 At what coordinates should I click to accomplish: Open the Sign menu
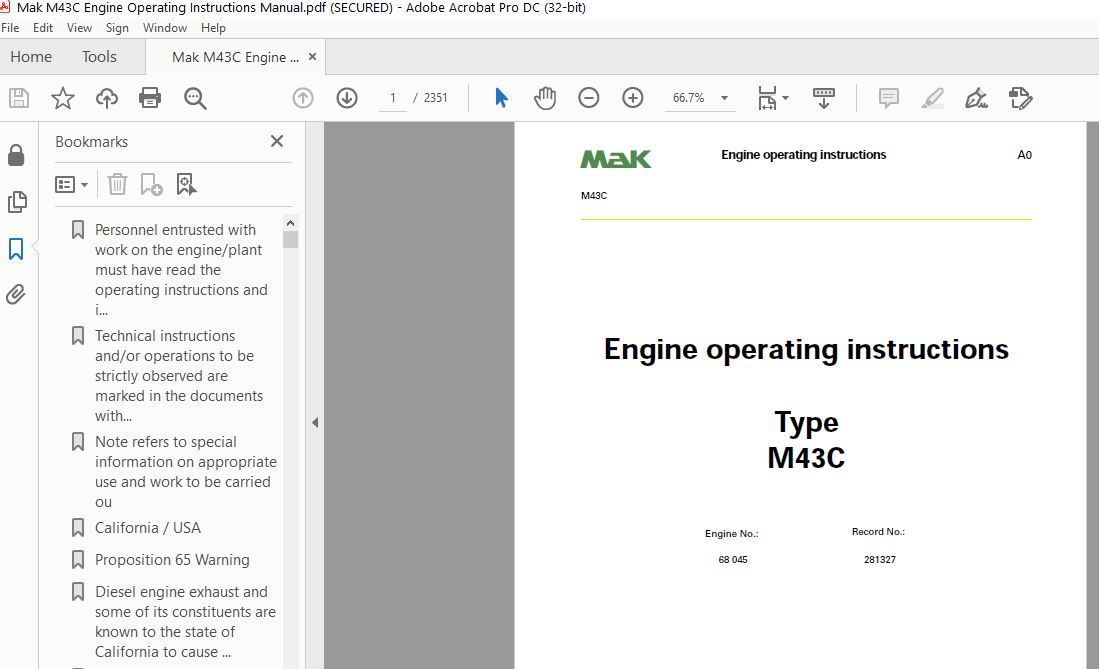[x=117, y=27]
